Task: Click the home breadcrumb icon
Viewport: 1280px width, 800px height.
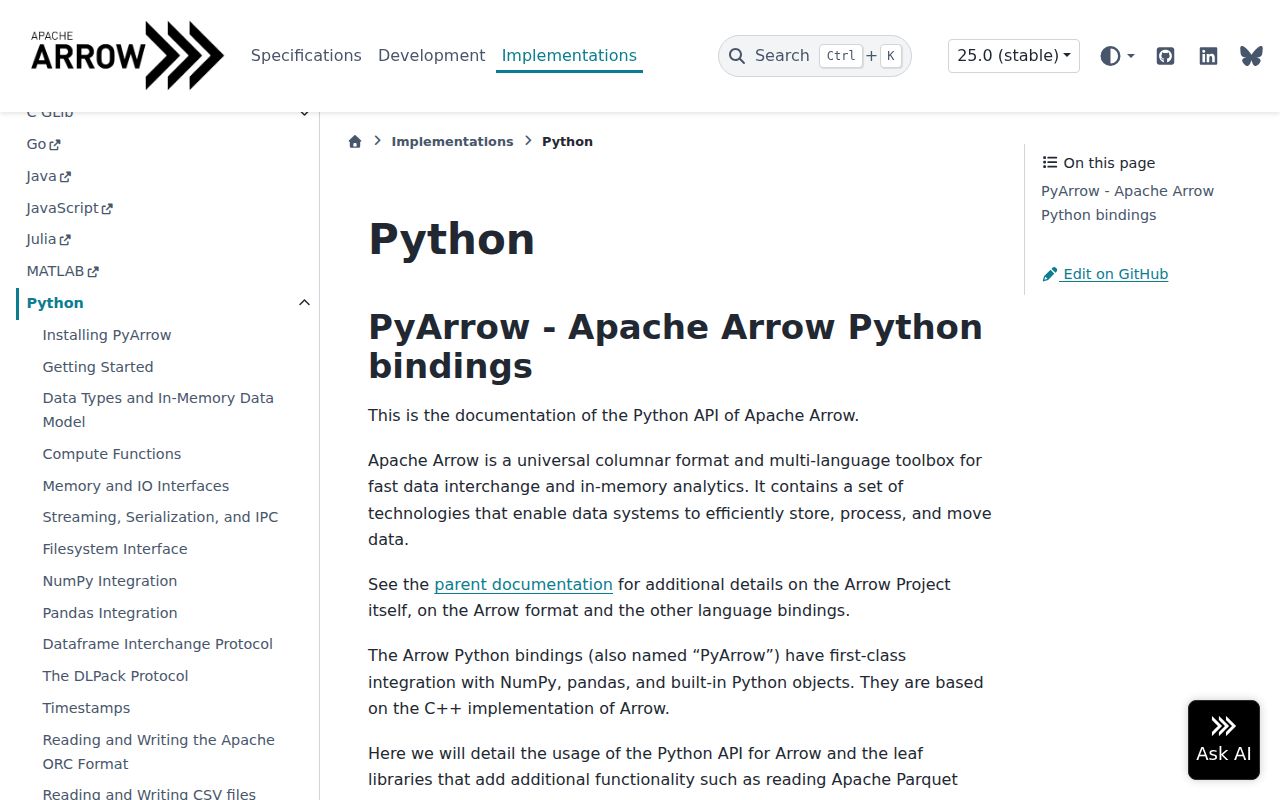Action: [354, 142]
